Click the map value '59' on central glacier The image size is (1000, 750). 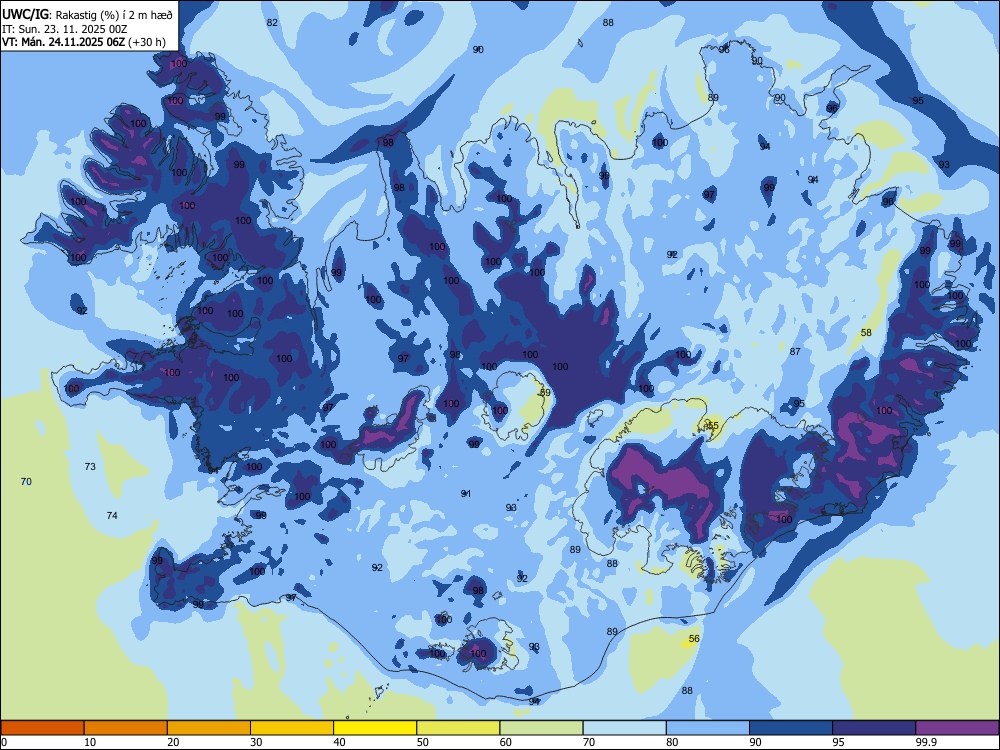545,392
